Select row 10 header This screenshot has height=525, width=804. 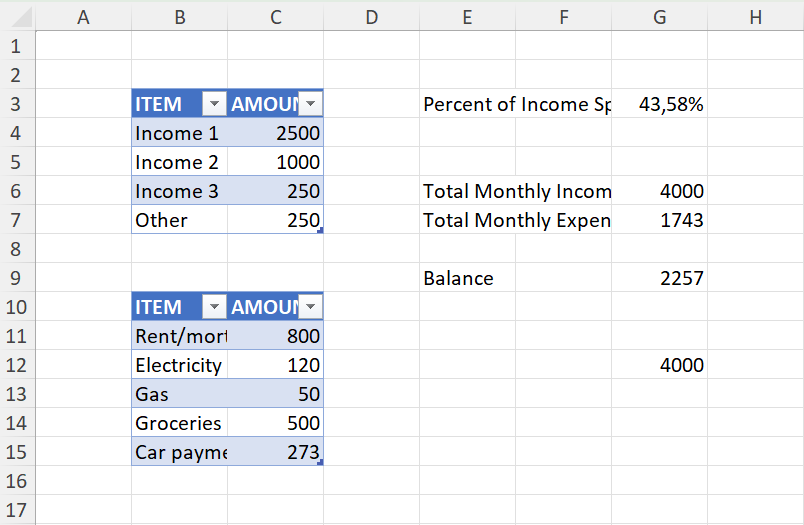coord(17,307)
